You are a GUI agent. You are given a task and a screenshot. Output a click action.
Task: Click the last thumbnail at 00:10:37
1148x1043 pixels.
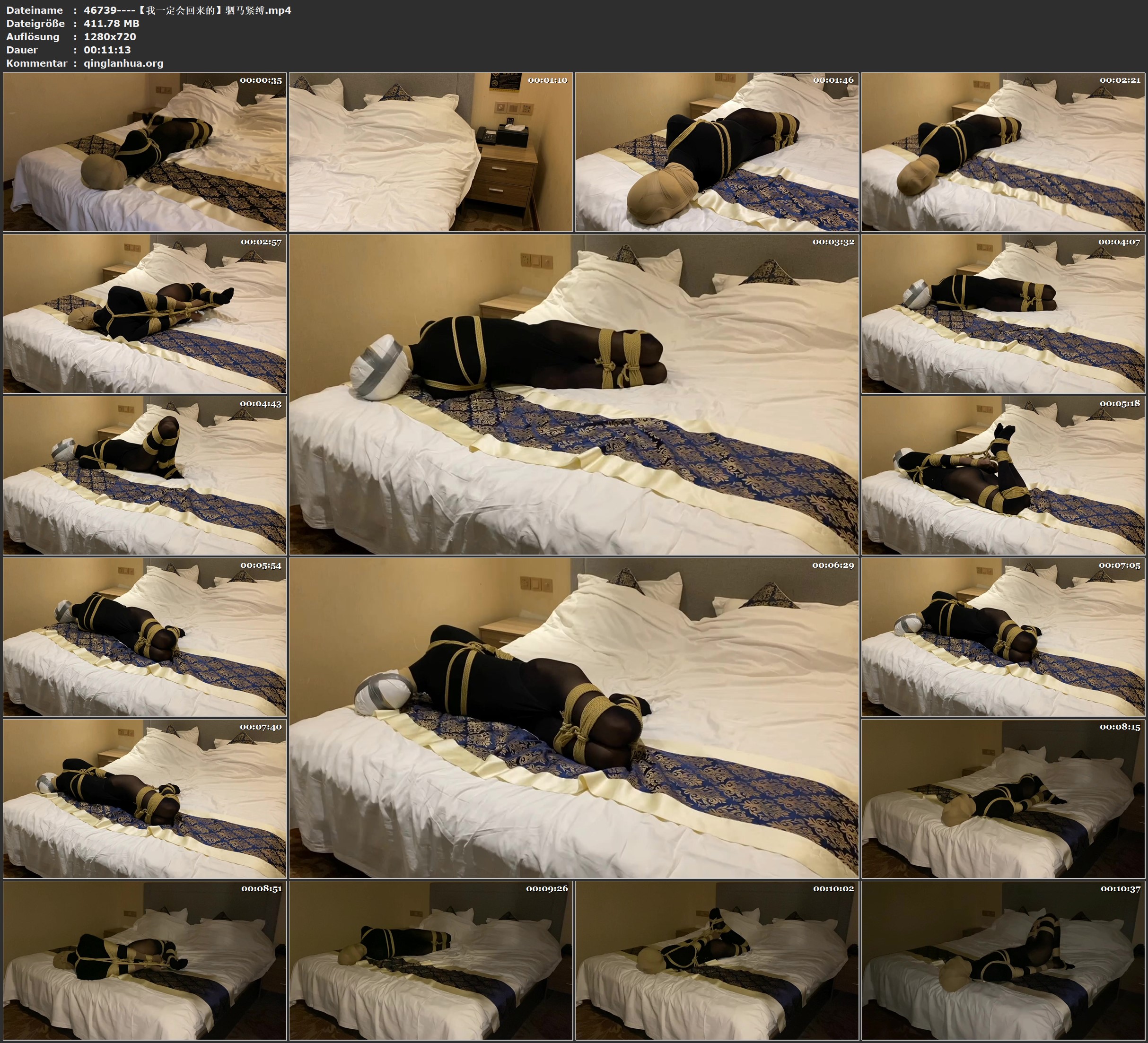pyautogui.click(x=1003, y=960)
